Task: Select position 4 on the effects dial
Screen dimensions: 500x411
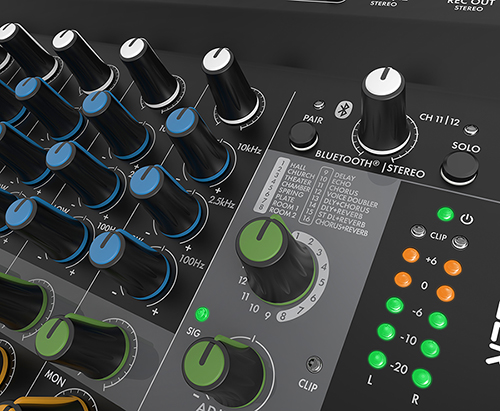Action: (323, 267)
